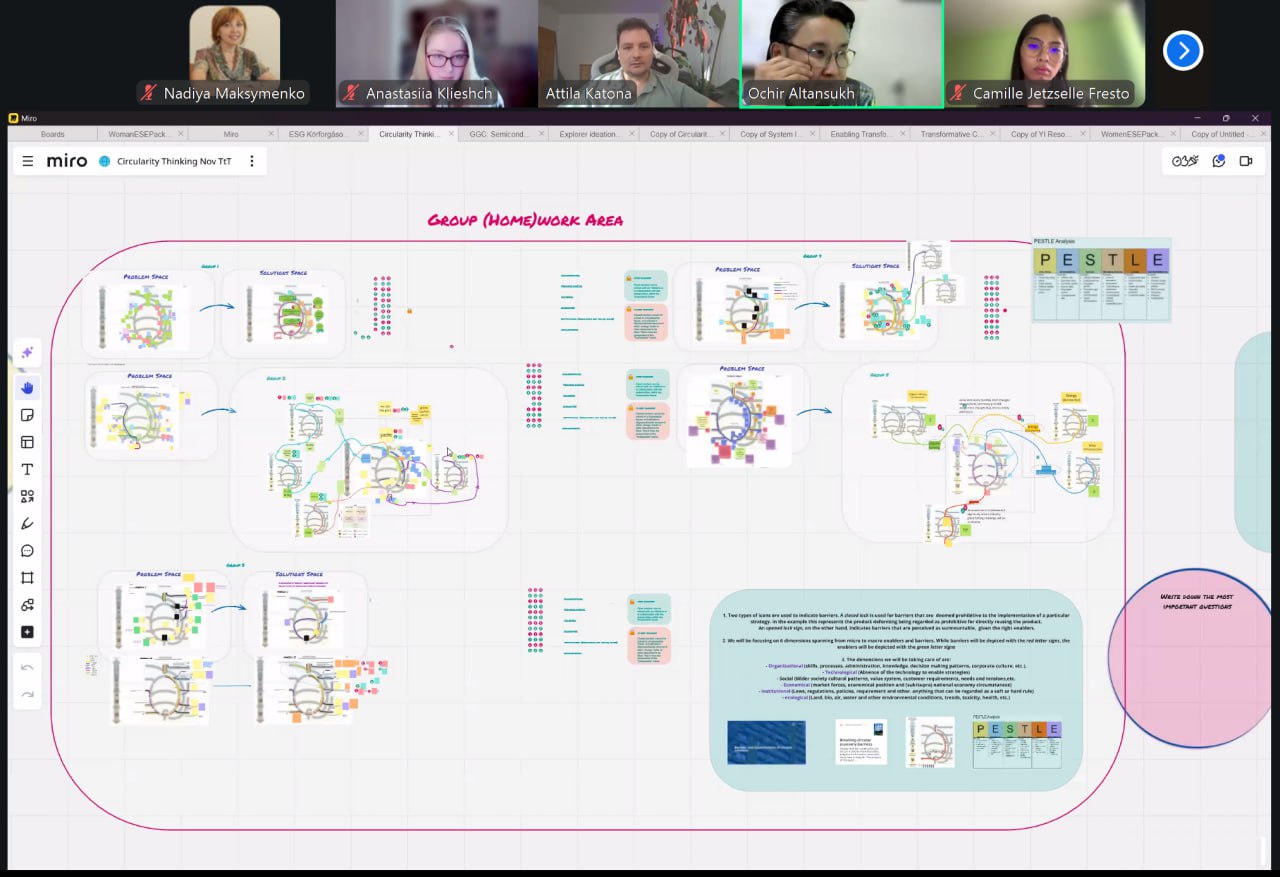Click the Circularity Thinking Nov TtT board title

pyautogui.click(x=173, y=161)
